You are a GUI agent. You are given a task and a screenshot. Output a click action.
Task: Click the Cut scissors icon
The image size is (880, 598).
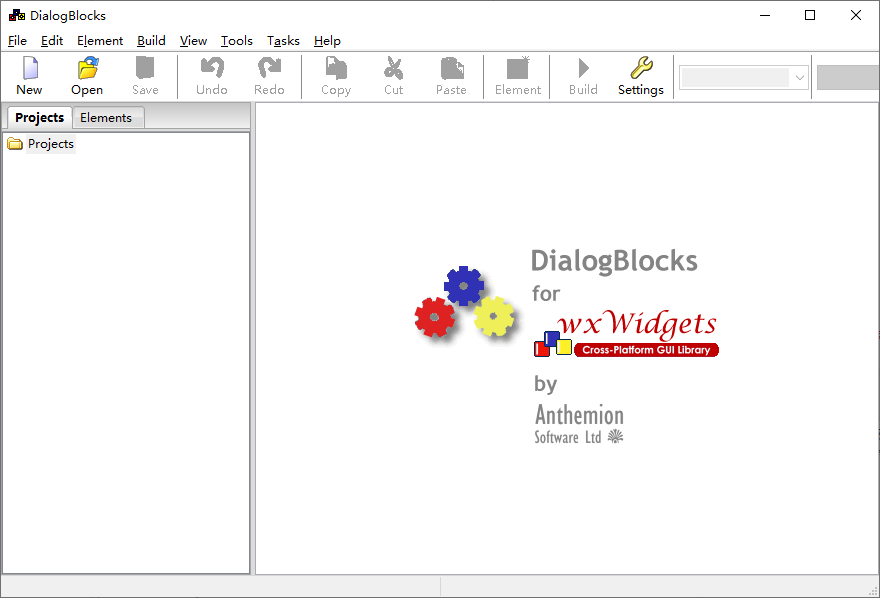click(393, 68)
